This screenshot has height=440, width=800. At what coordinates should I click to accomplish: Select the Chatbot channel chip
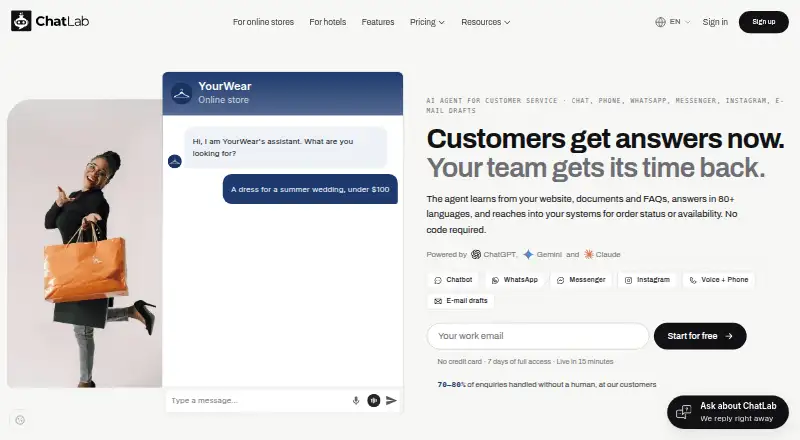click(x=453, y=280)
